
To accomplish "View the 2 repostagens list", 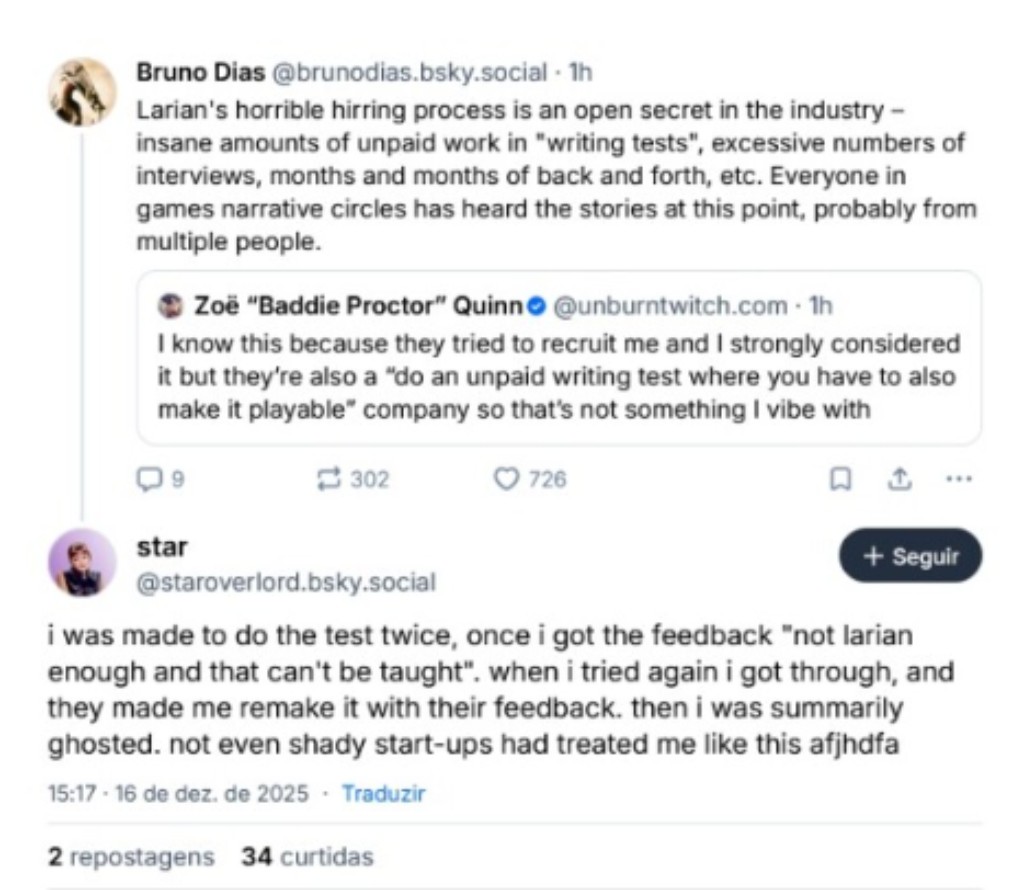I will 131,857.
